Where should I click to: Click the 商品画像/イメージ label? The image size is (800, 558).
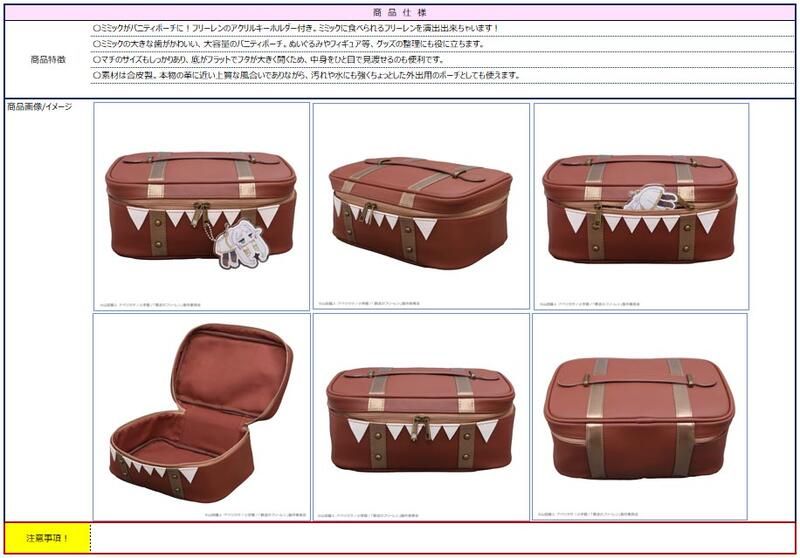tap(39, 107)
